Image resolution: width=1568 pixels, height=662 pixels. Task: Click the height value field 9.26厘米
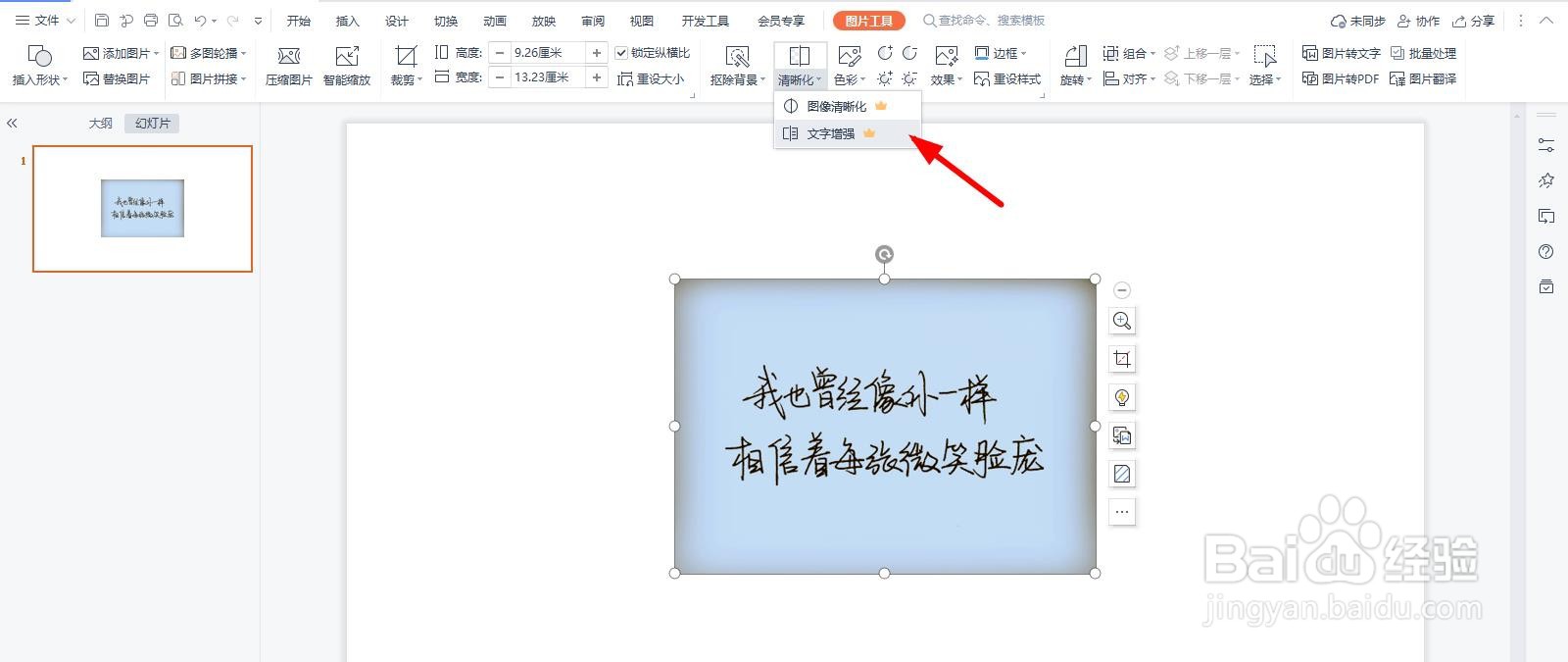click(x=548, y=53)
